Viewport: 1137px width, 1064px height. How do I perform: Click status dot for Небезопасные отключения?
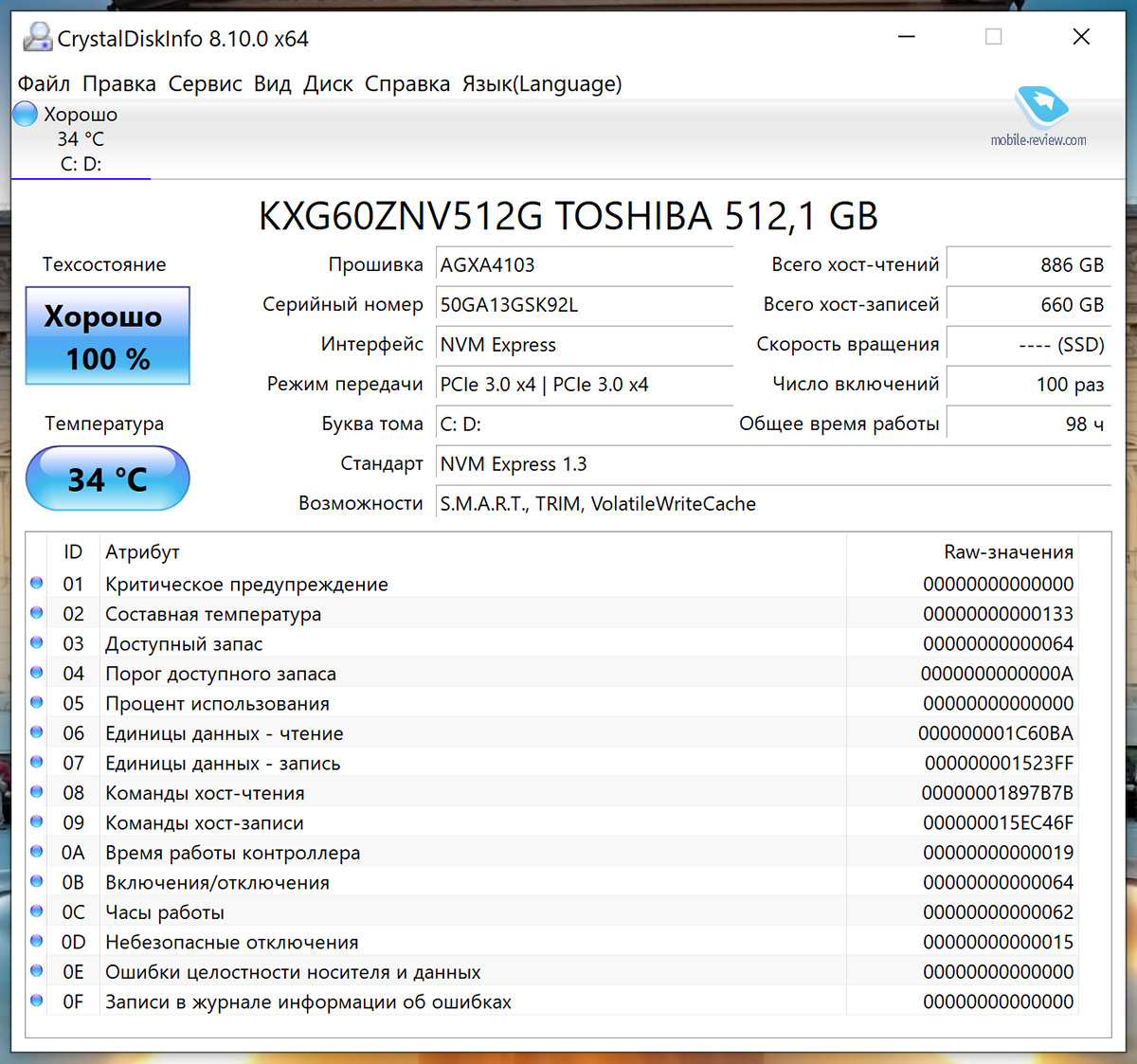[x=37, y=941]
